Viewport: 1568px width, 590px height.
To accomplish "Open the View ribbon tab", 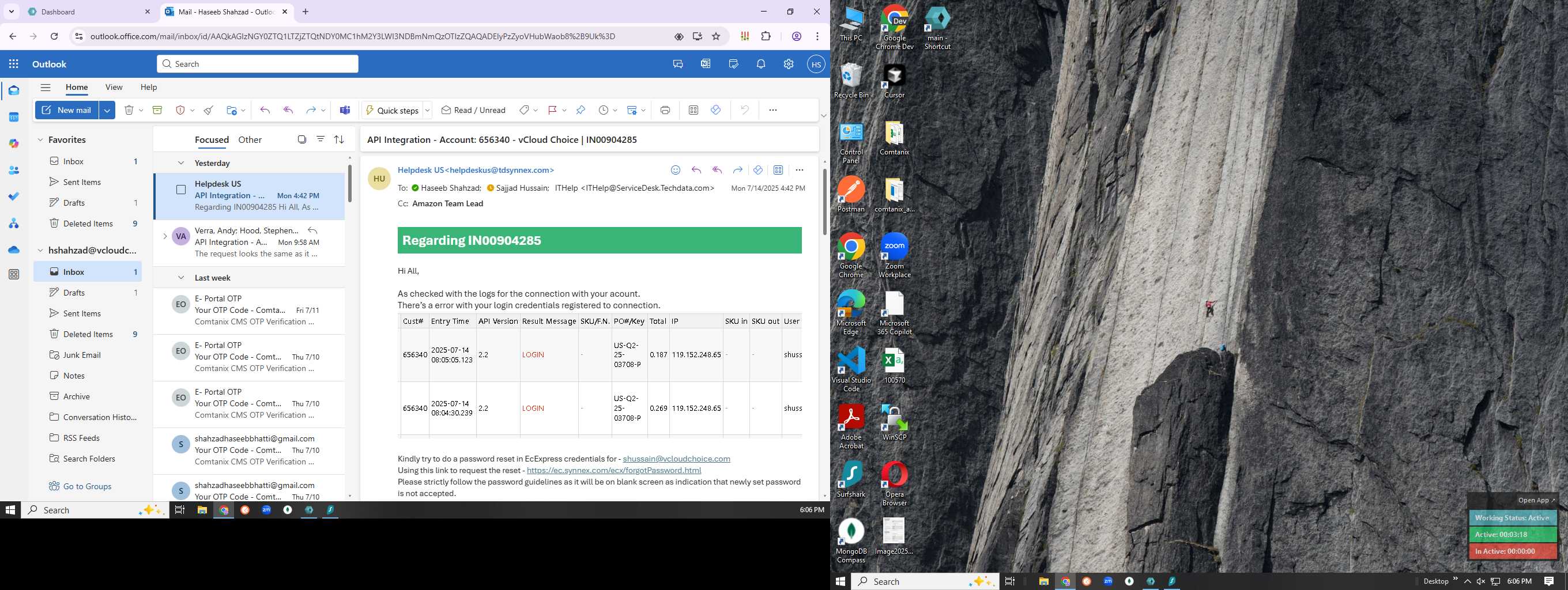I will click(114, 88).
